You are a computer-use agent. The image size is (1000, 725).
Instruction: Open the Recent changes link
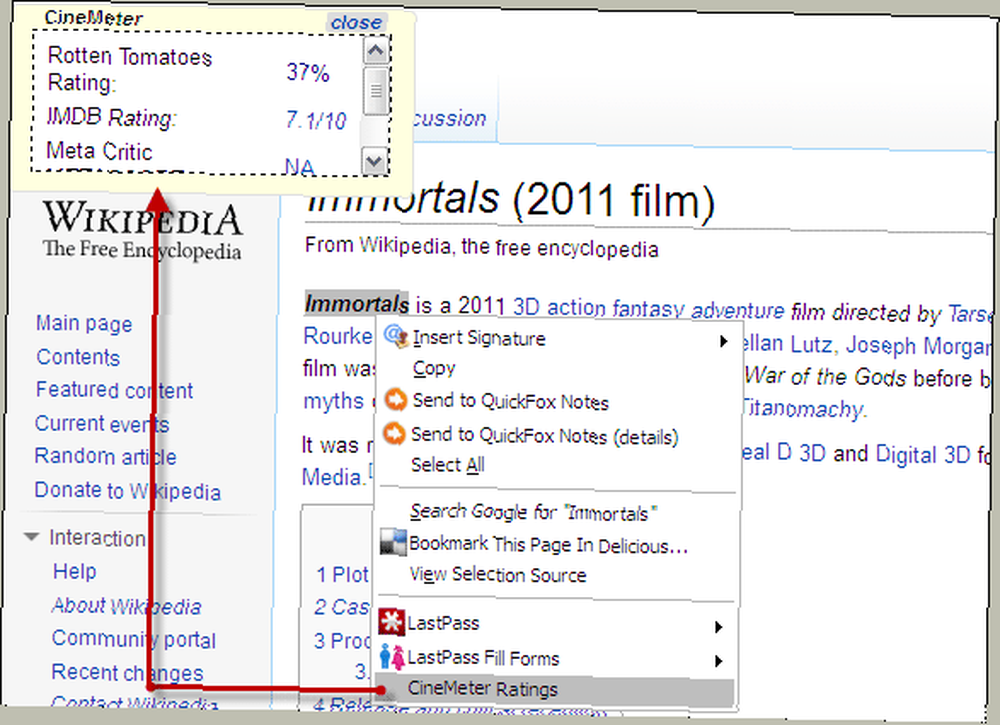click(128, 672)
